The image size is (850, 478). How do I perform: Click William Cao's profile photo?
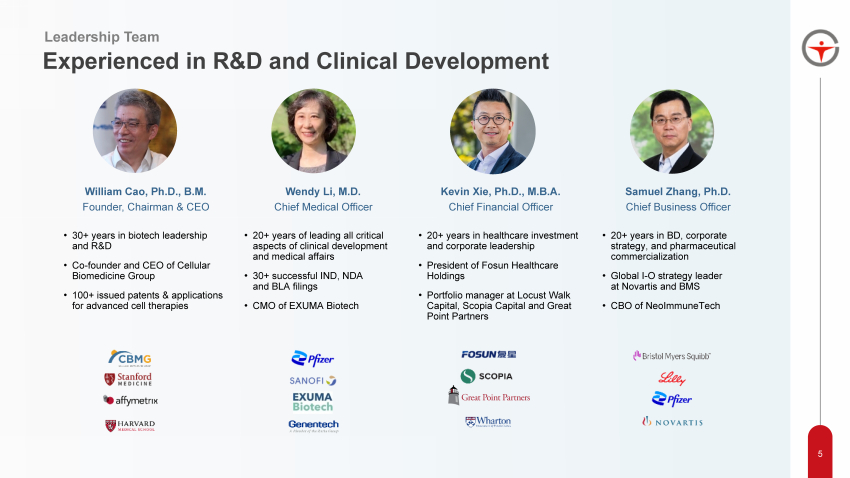[134, 131]
